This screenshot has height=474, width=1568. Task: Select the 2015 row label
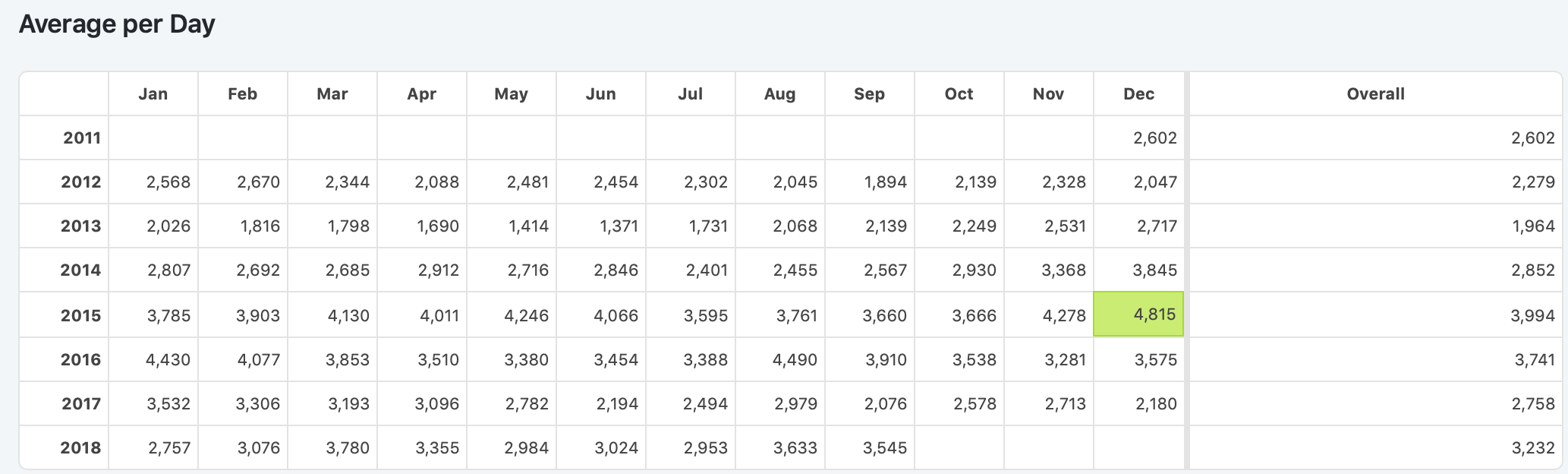(x=80, y=315)
